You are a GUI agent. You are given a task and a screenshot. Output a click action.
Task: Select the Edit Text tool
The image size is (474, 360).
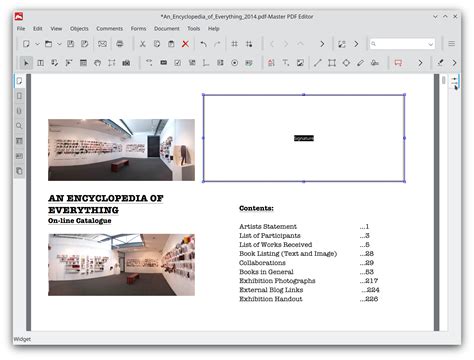point(40,63)
